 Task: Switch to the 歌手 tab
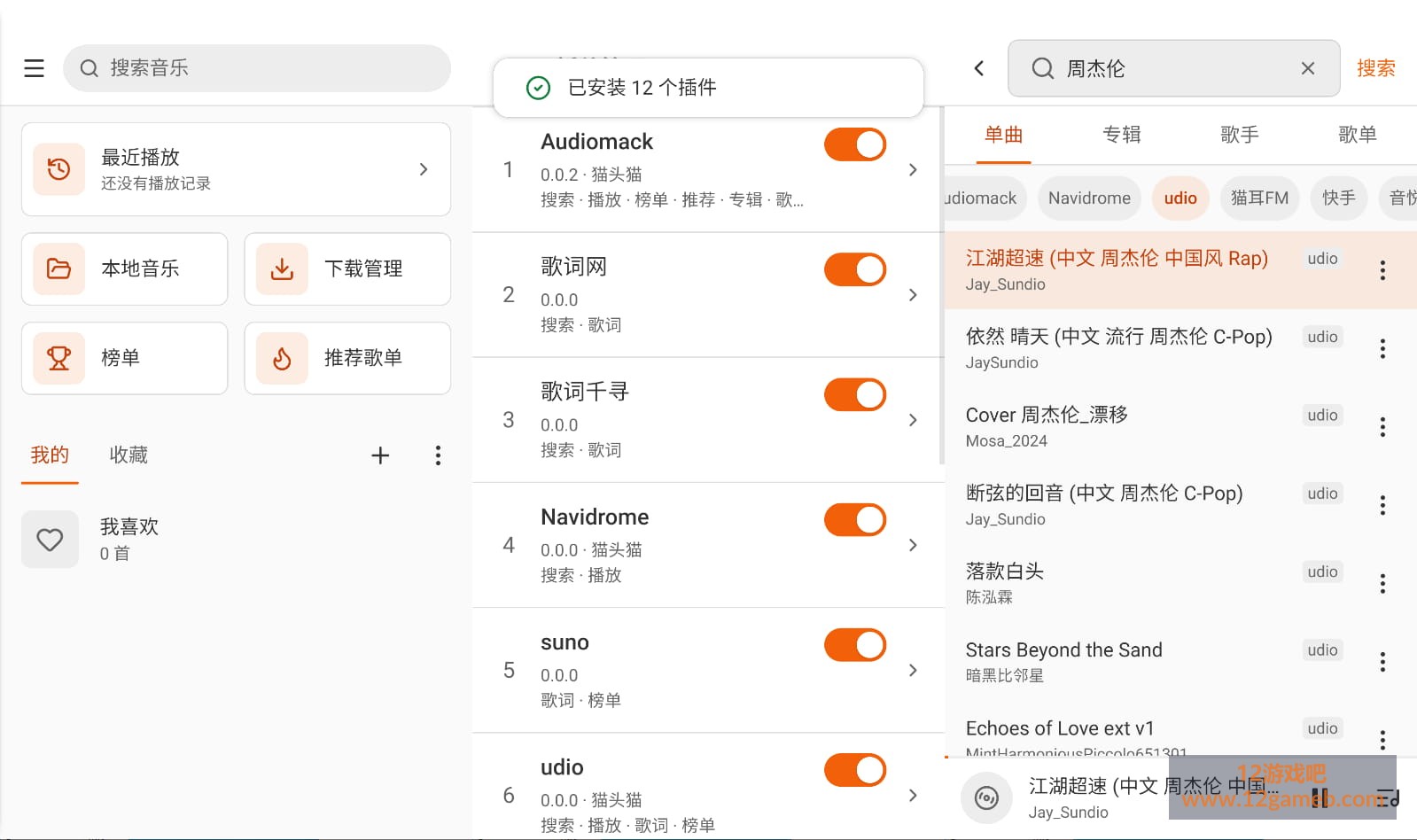point(1240,135)
